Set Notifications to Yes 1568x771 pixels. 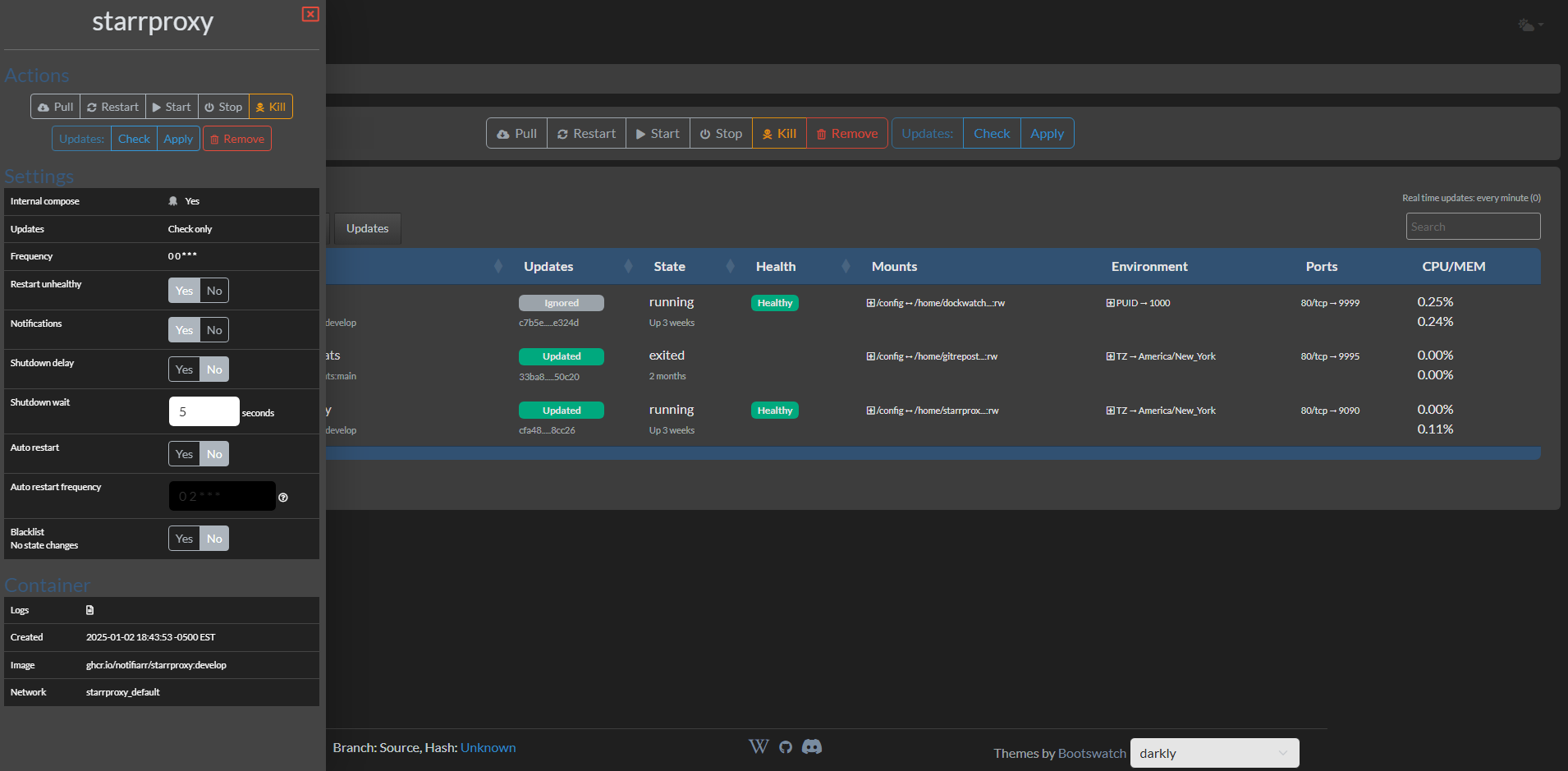(x=184, y=330)
